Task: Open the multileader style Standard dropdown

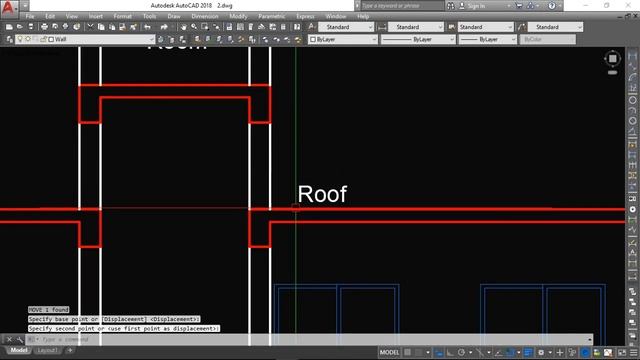Action: pyautogui.click(x=580, y=27)
